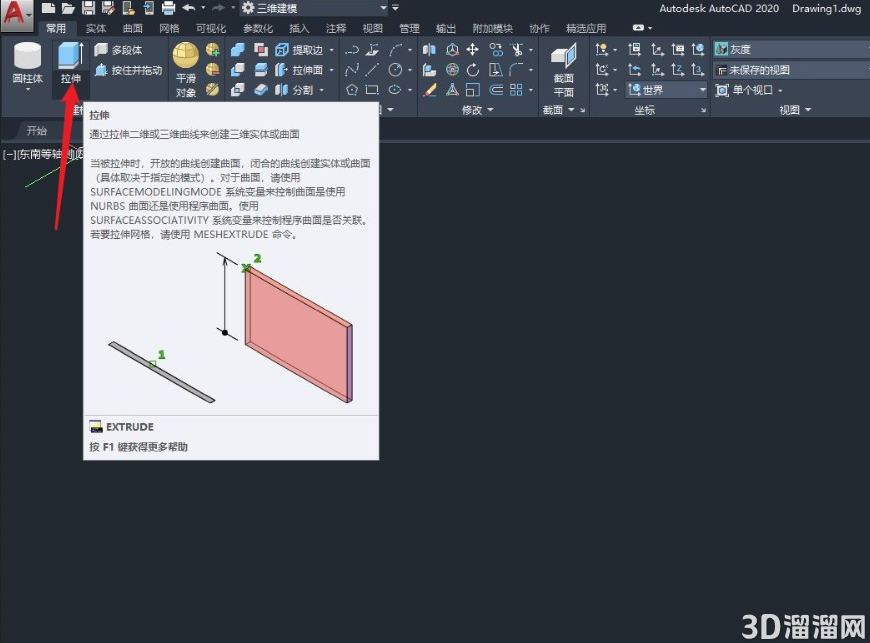Switch to the 注释 ribbon tab
This screenshot has width=870, height=643.
click(x=336, y=28)
